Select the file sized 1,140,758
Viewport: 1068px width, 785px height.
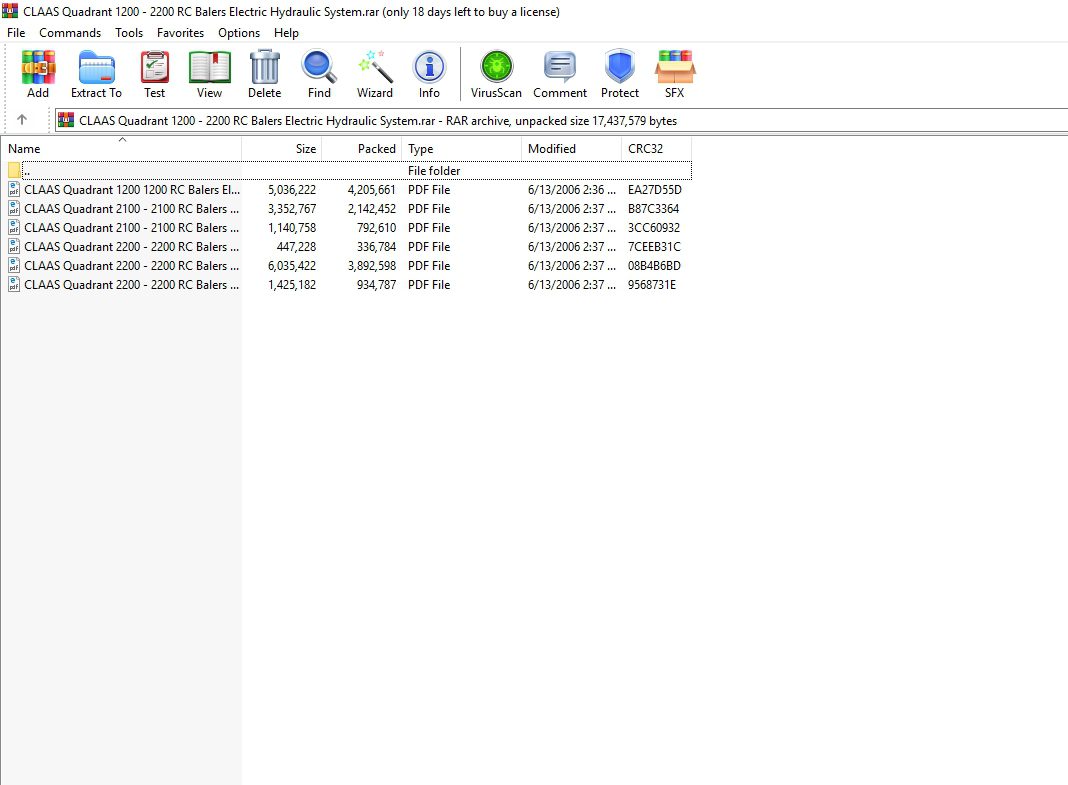point(131,227)
